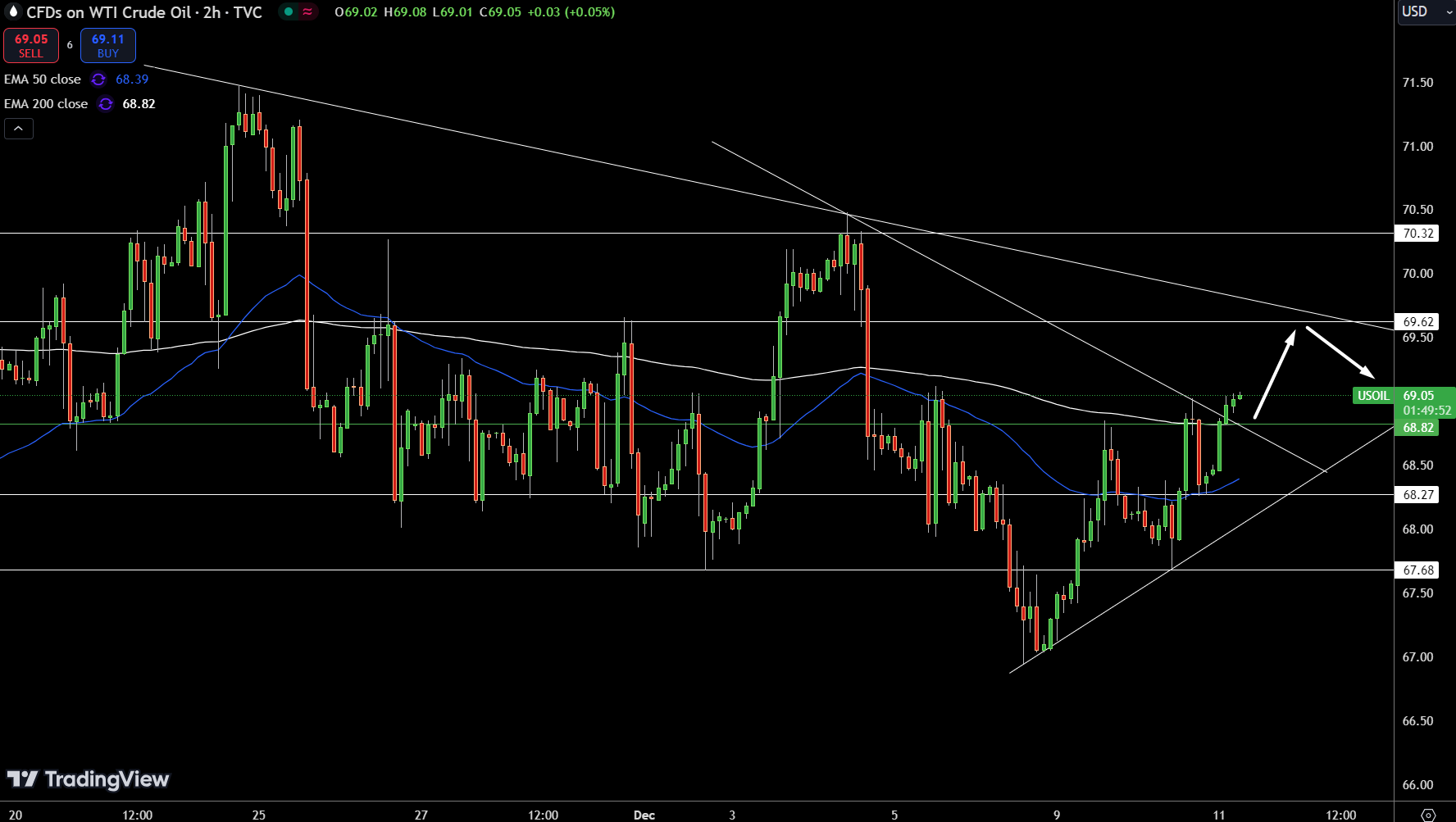Select the 67.68 horizontal line price label
This screenshot has width=1456, height=822.
[1418, 570]
